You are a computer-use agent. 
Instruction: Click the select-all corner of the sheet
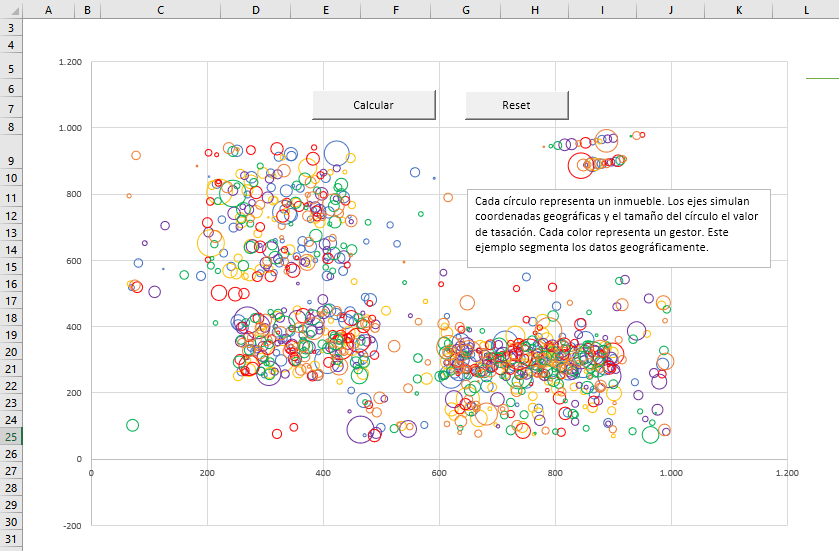pos(11,9)
